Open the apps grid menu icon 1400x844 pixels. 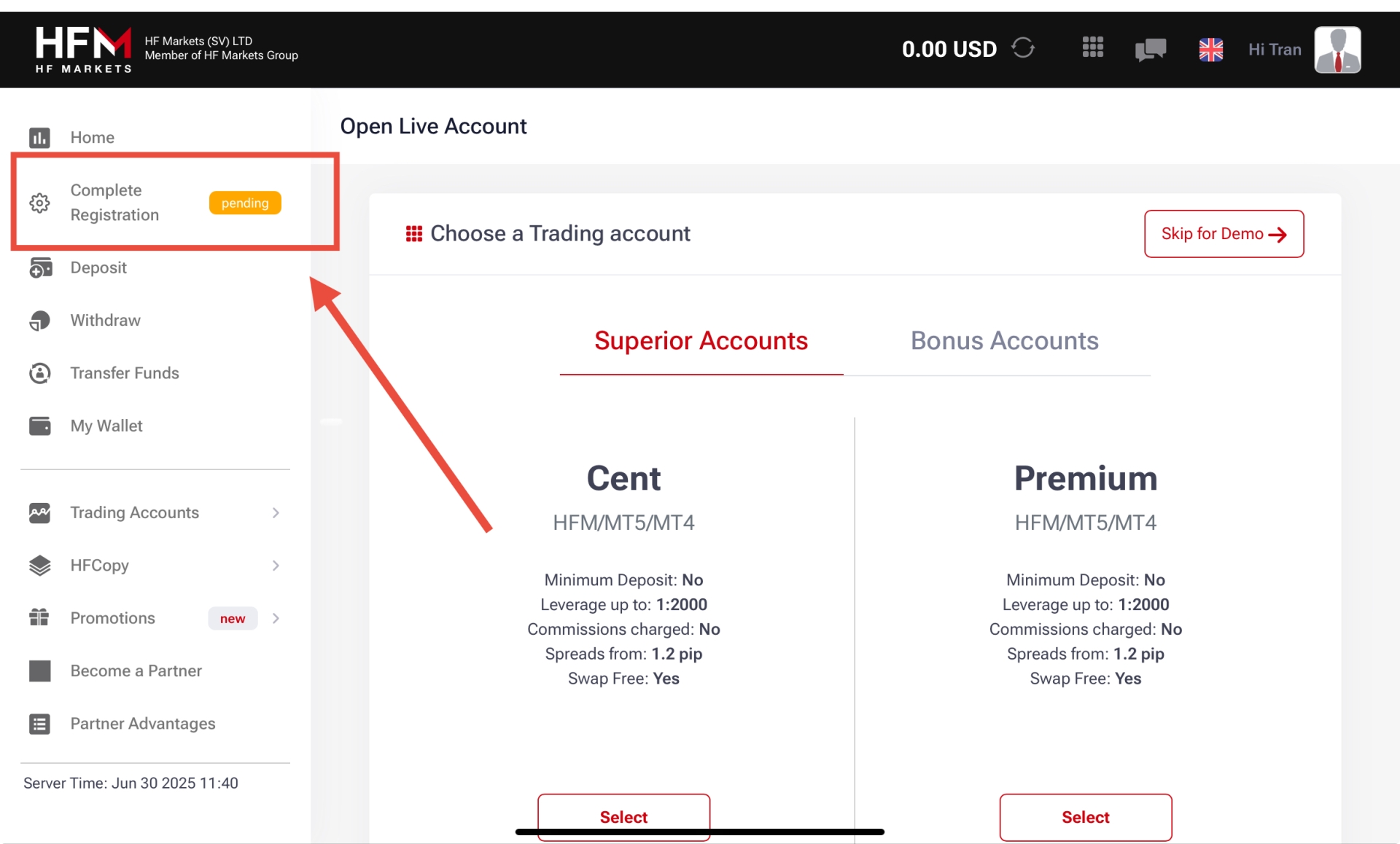1092,48
